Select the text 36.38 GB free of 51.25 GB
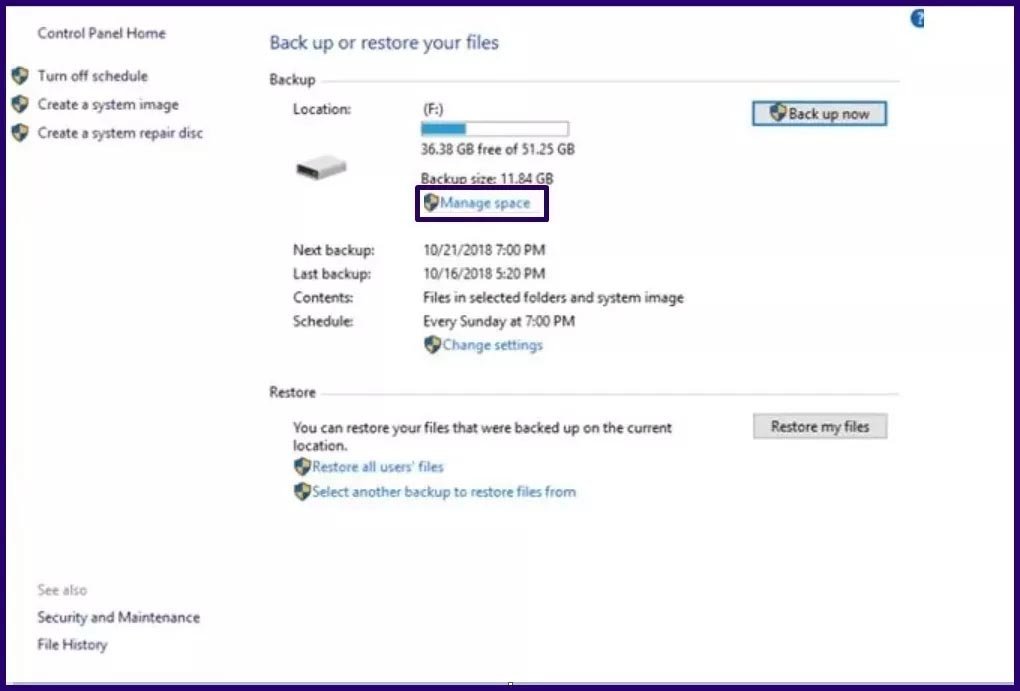The width and height of the screenshot is (1020, 691). point(498,149)
